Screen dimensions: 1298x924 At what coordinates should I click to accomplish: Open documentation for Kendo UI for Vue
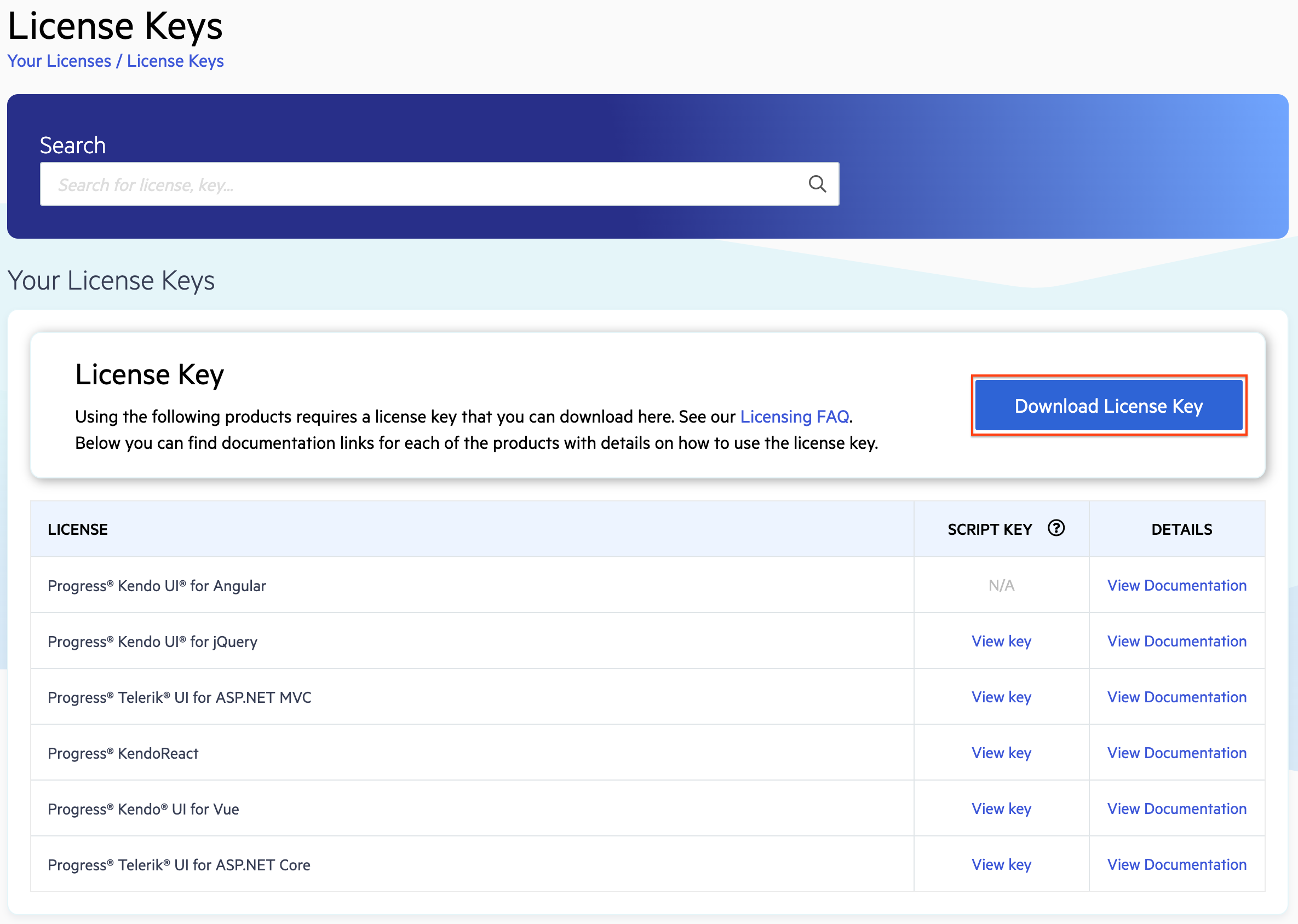pos(1176,808)
